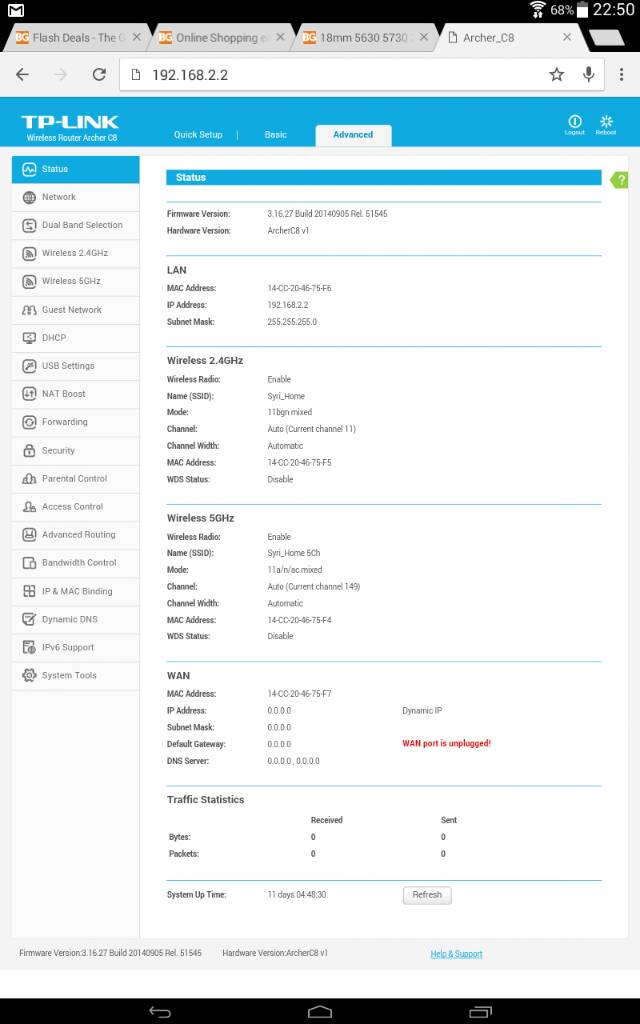Click the System Tools gear icon
This screenshot has height=1024, width=640.
coord(29,675)
